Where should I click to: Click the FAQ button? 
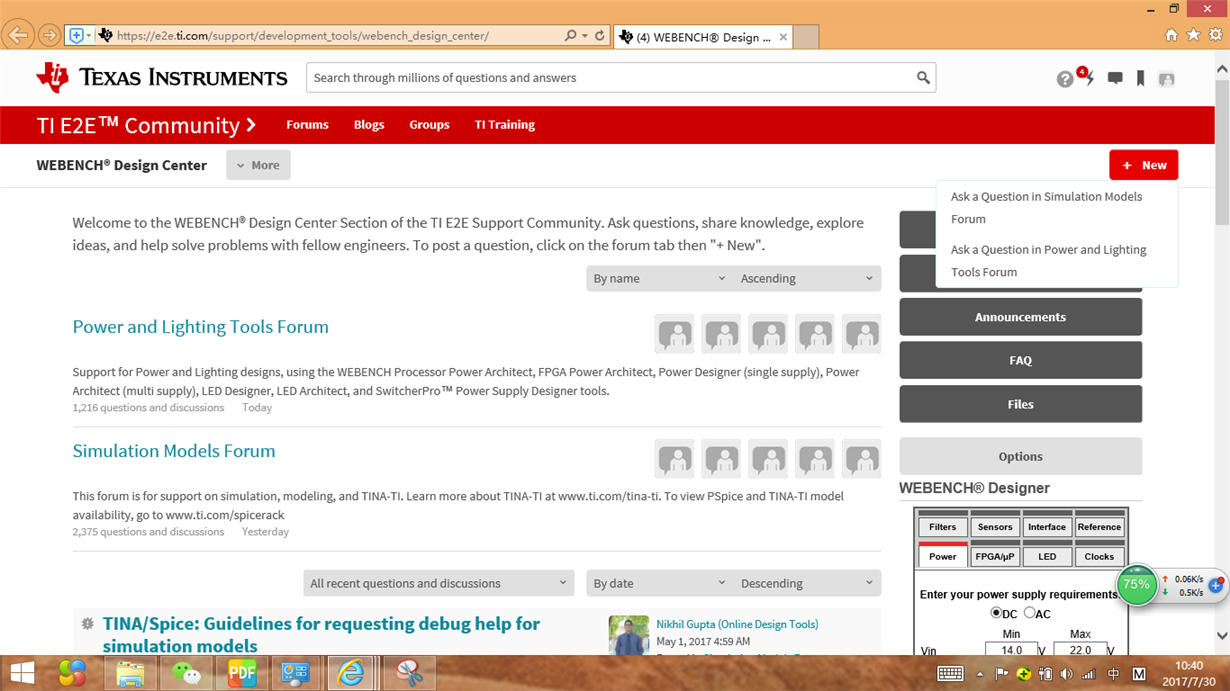coord(1020,360)
